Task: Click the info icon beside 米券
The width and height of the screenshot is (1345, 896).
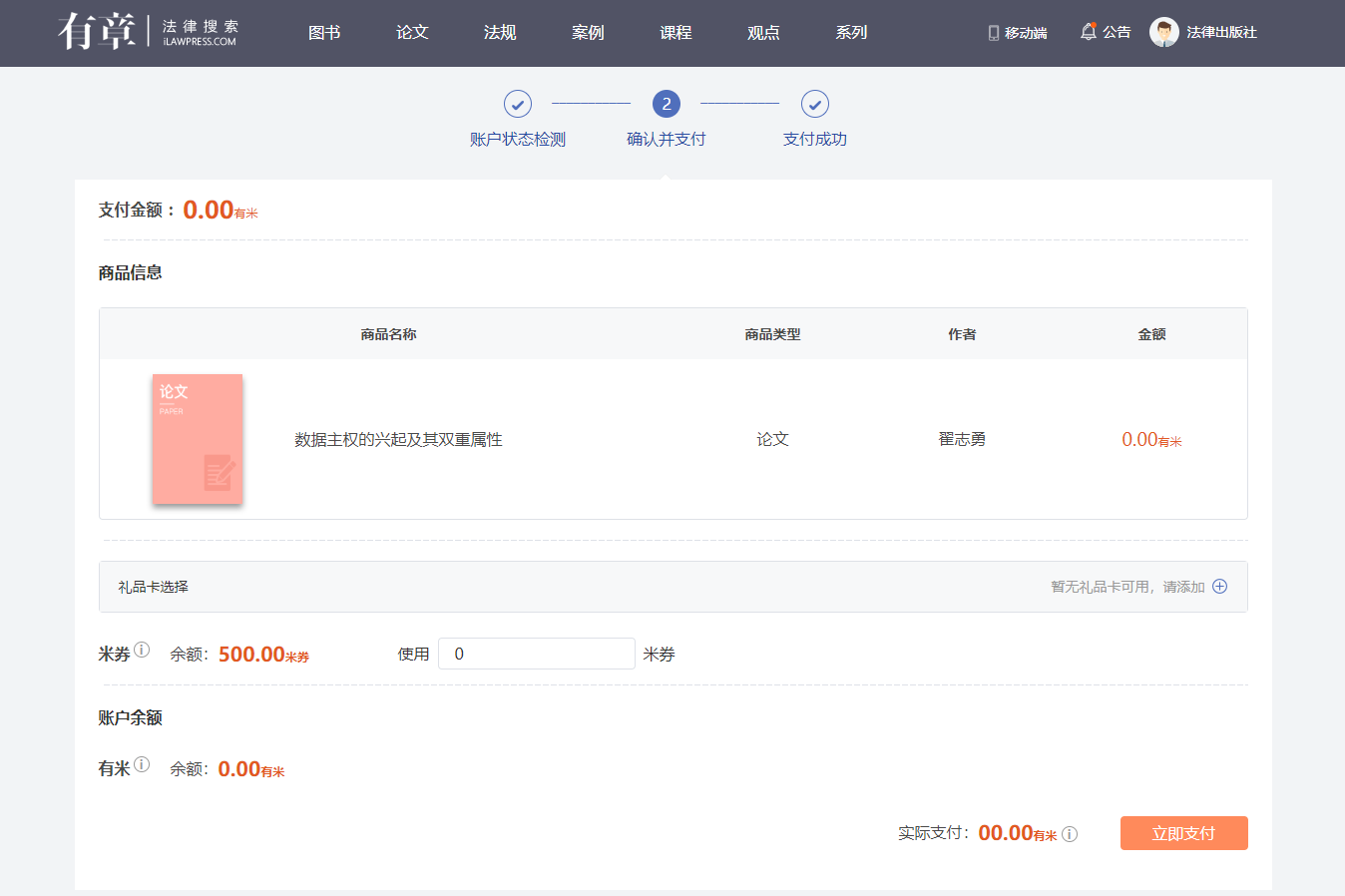Action: 142,651
